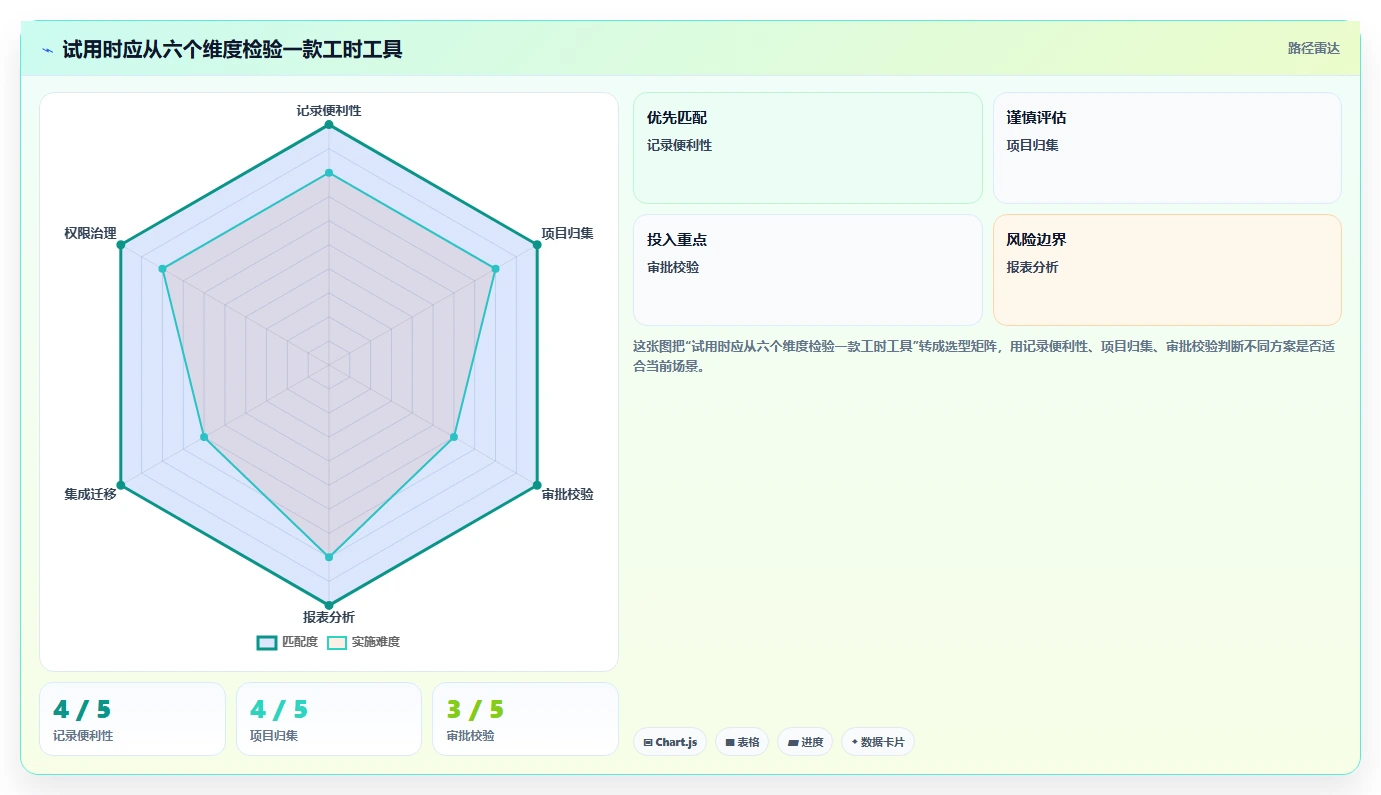Open the 投入重点 card
Screen dimensions: 1381x795
coord(808,270)
